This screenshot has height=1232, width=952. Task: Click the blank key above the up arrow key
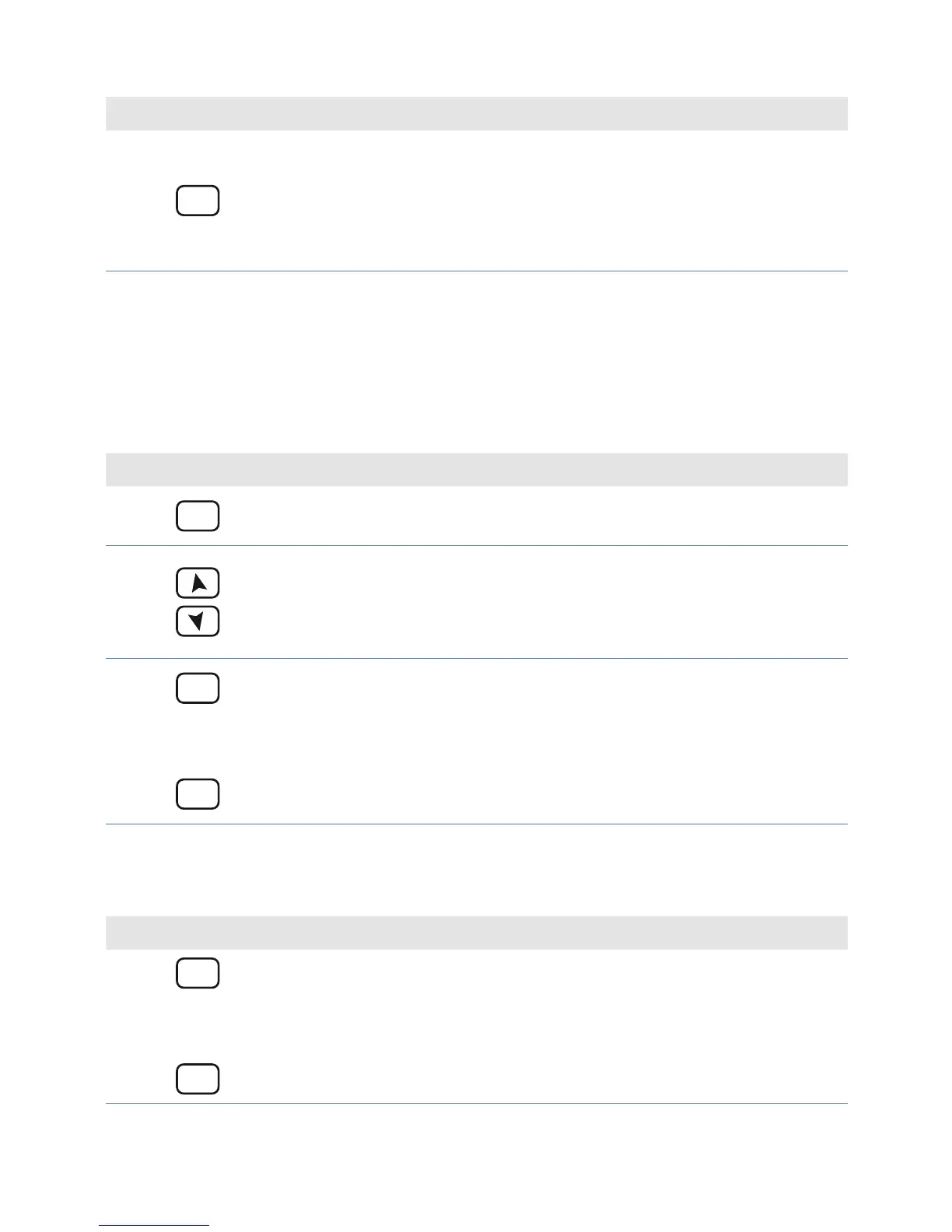coord(198,516)
